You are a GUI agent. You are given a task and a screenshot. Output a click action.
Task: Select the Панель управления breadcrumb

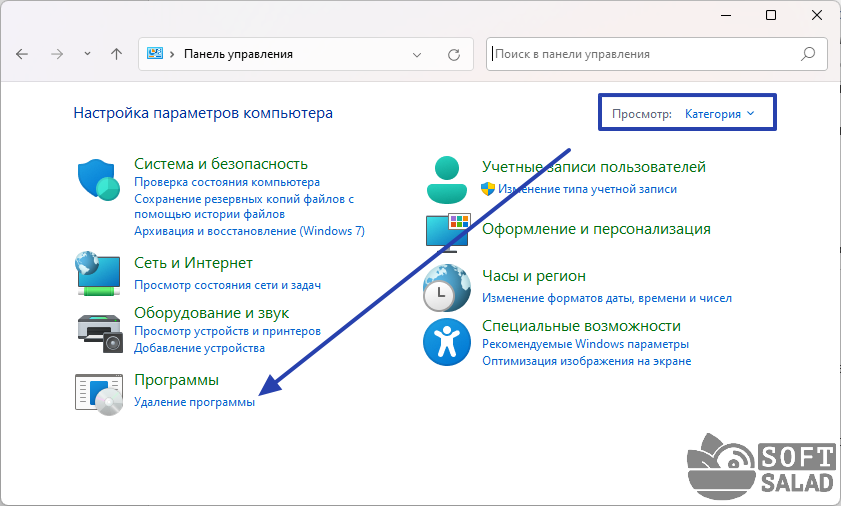click(238, 54)
